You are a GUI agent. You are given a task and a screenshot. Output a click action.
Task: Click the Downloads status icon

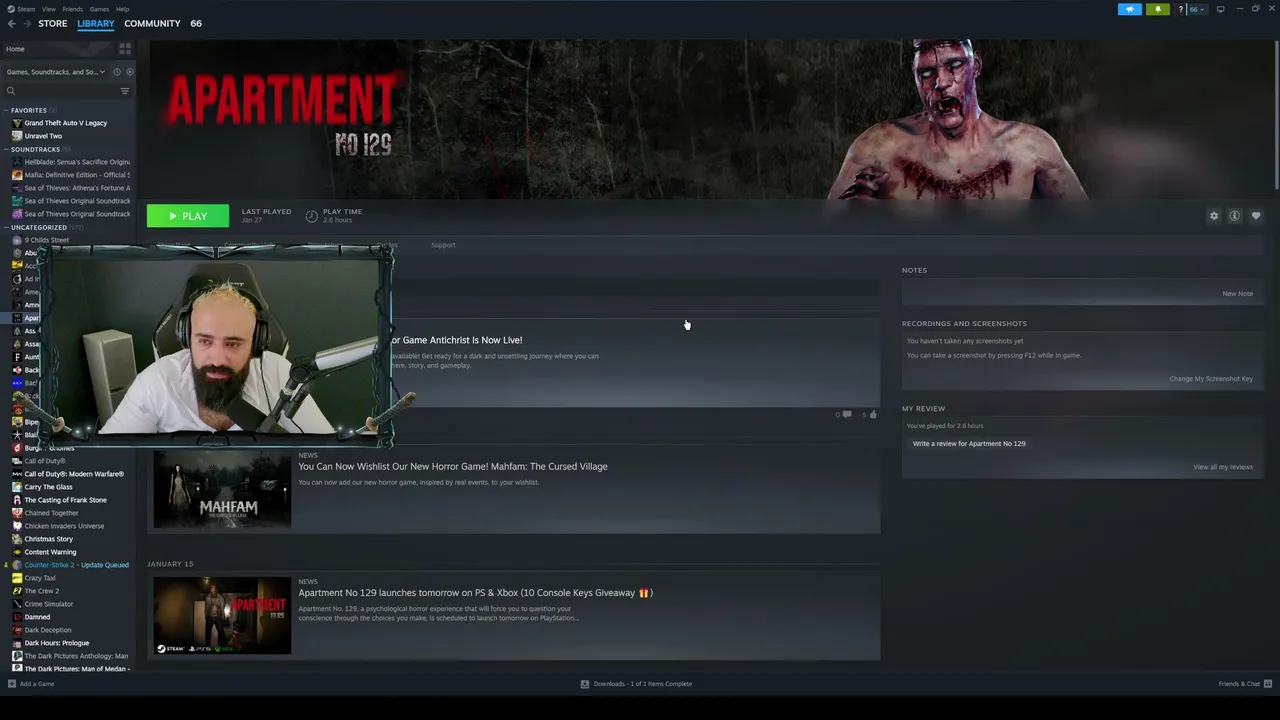(585, 684)
